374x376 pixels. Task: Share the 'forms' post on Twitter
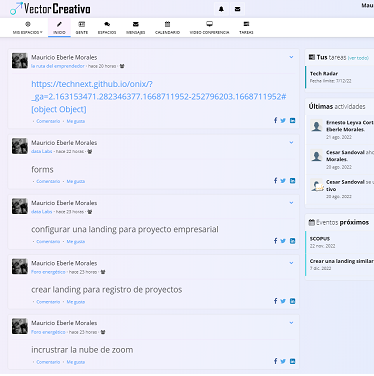coord(283,181)
